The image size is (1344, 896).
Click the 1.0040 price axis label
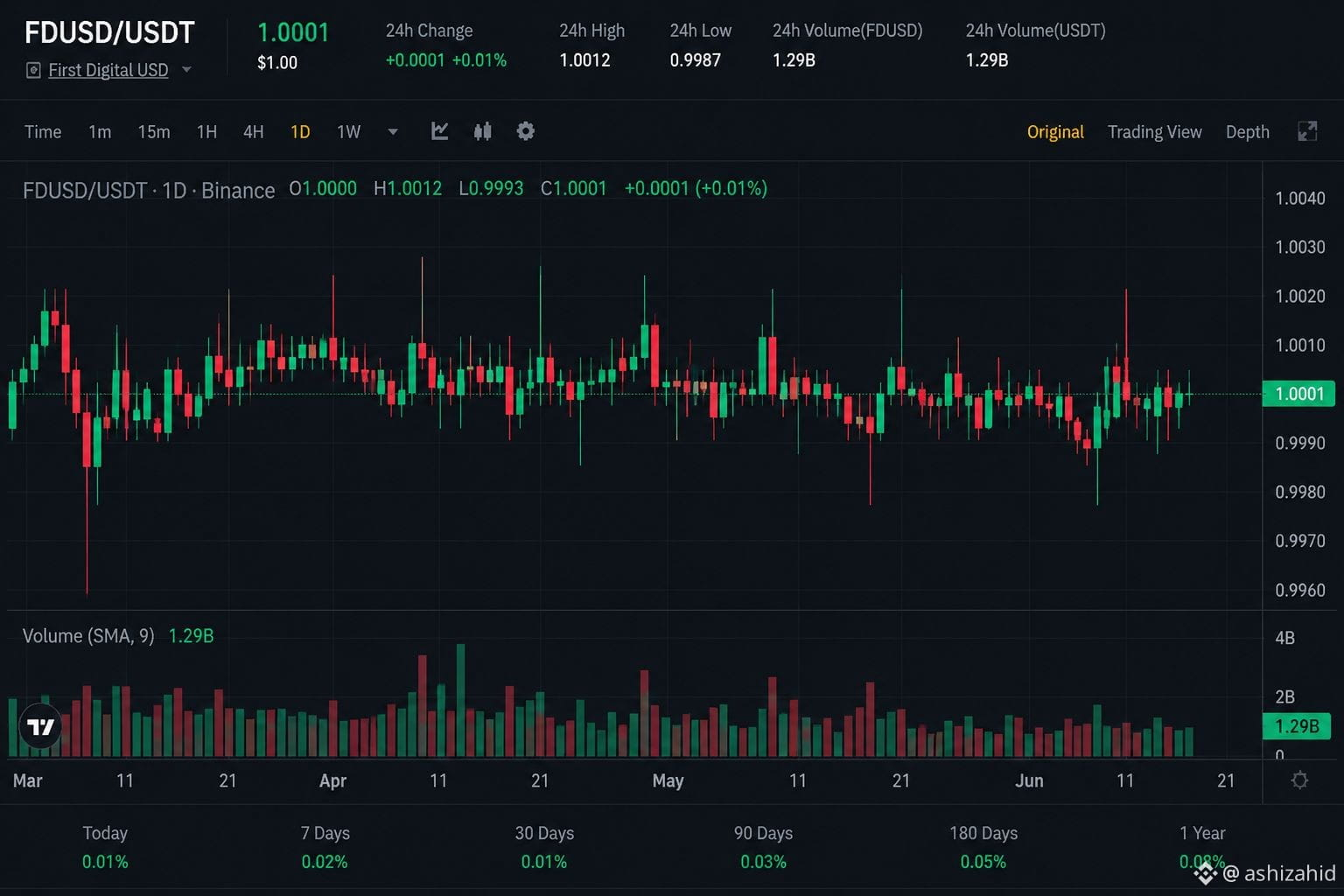1299,199
